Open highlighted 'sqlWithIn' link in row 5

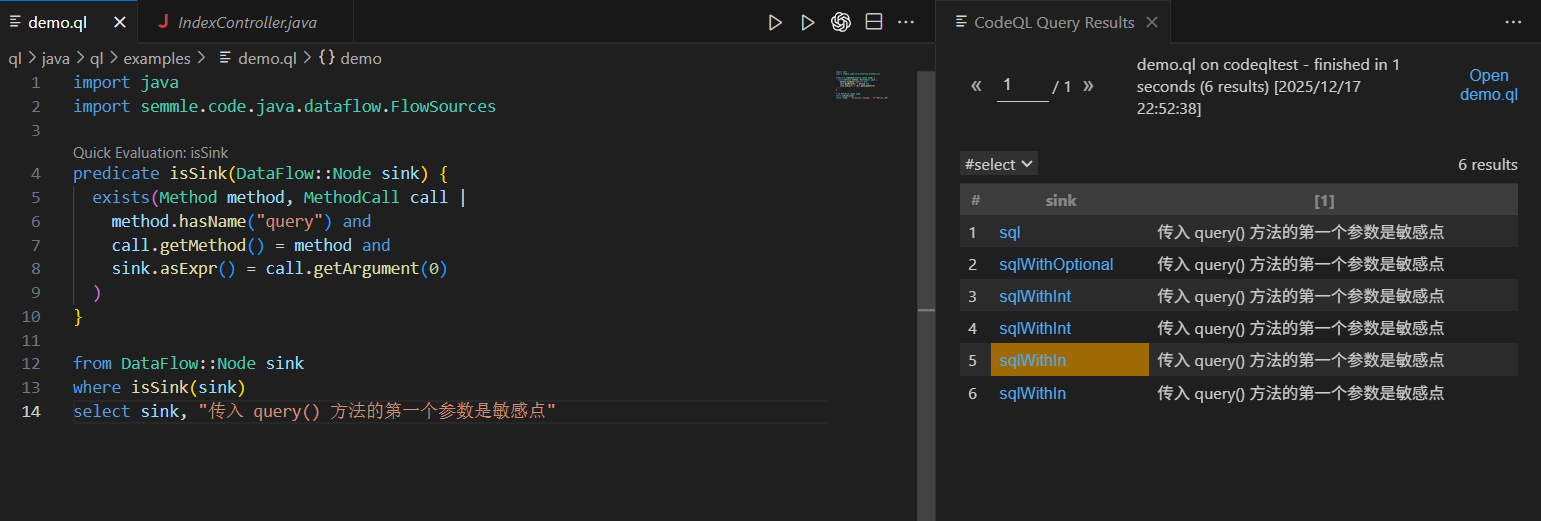[x=1032, y=360]
